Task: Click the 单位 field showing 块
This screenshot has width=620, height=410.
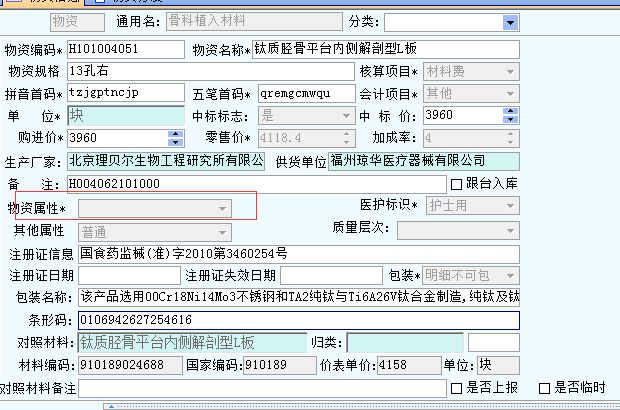Action: [126, 116]
